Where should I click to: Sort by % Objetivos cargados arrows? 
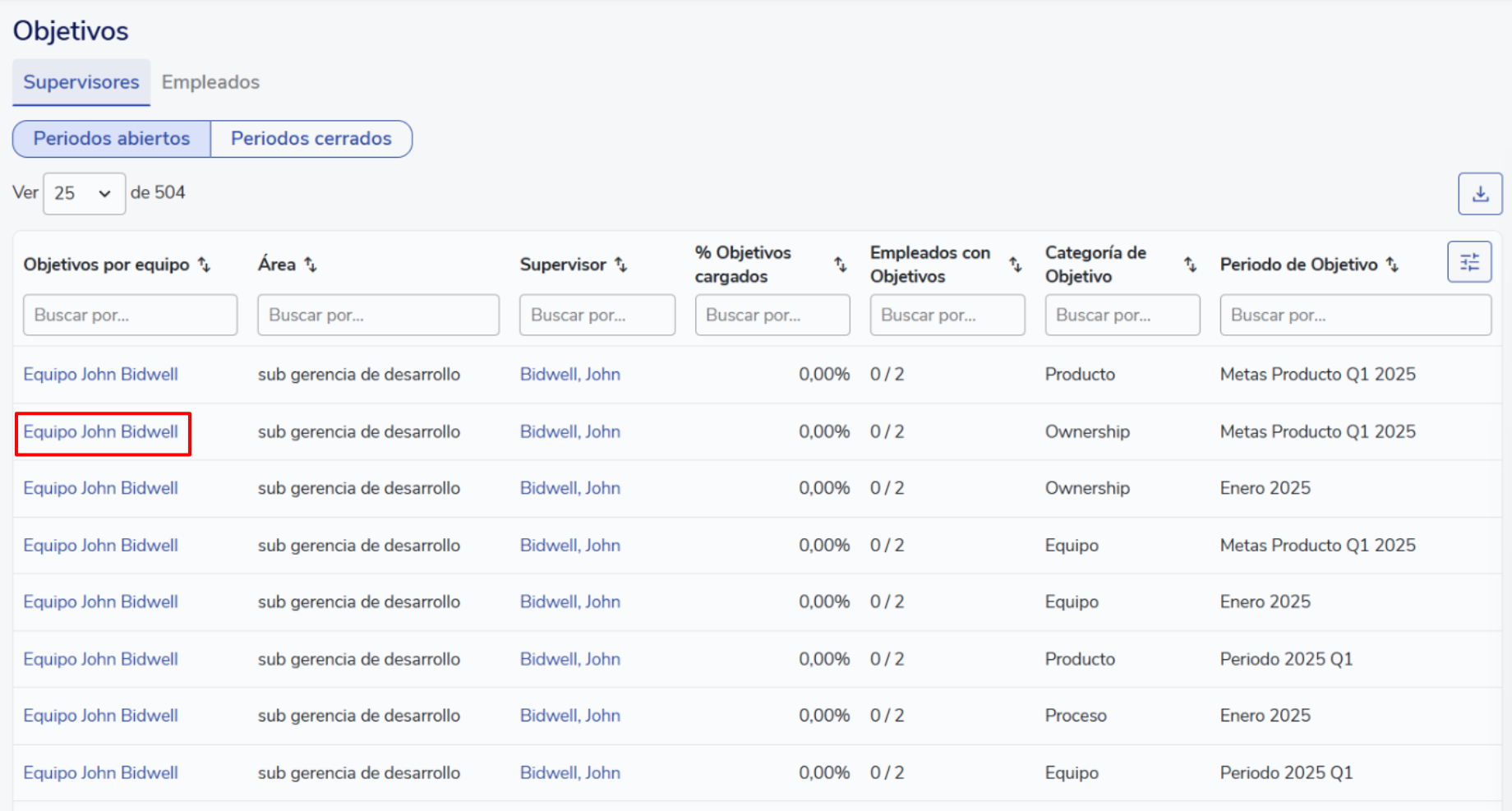[840, 265]
